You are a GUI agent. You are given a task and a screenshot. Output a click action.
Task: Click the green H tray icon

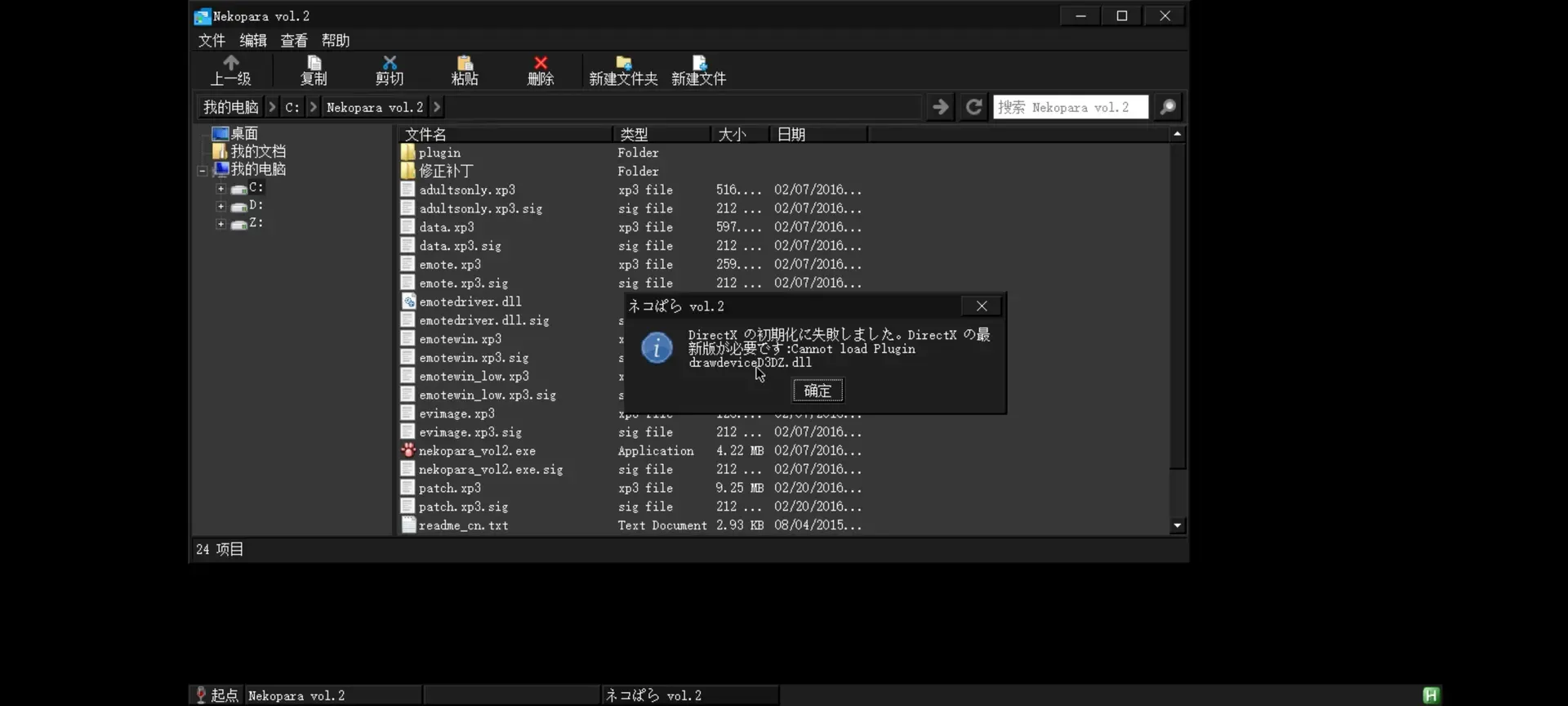[x=1431, y=695]
